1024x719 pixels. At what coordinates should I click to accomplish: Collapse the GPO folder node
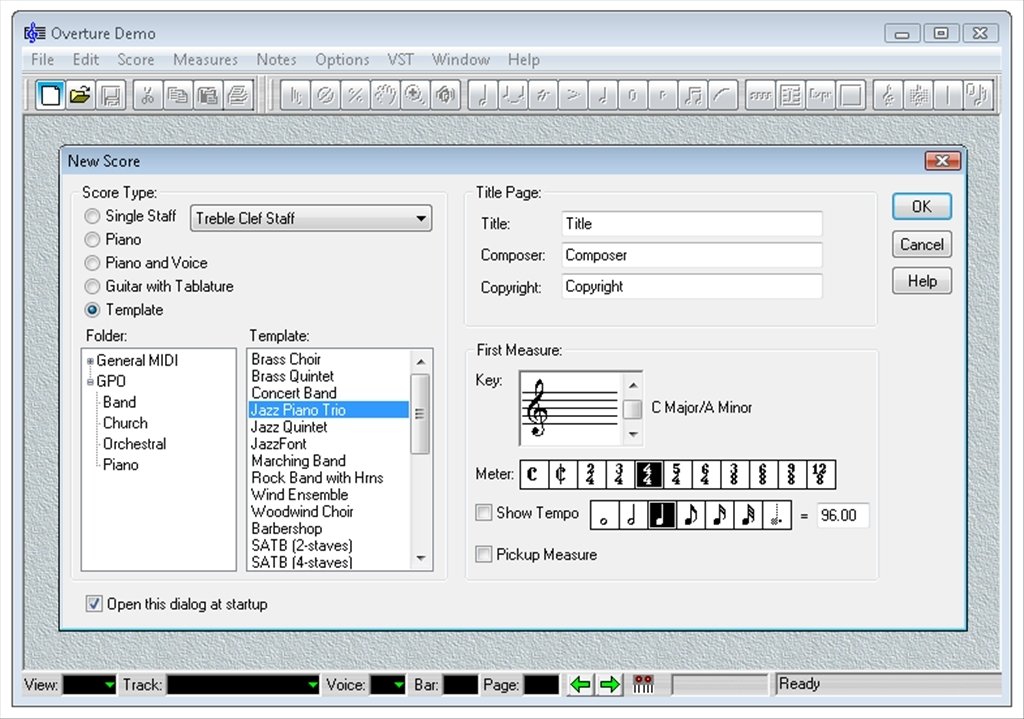point(90,382)
